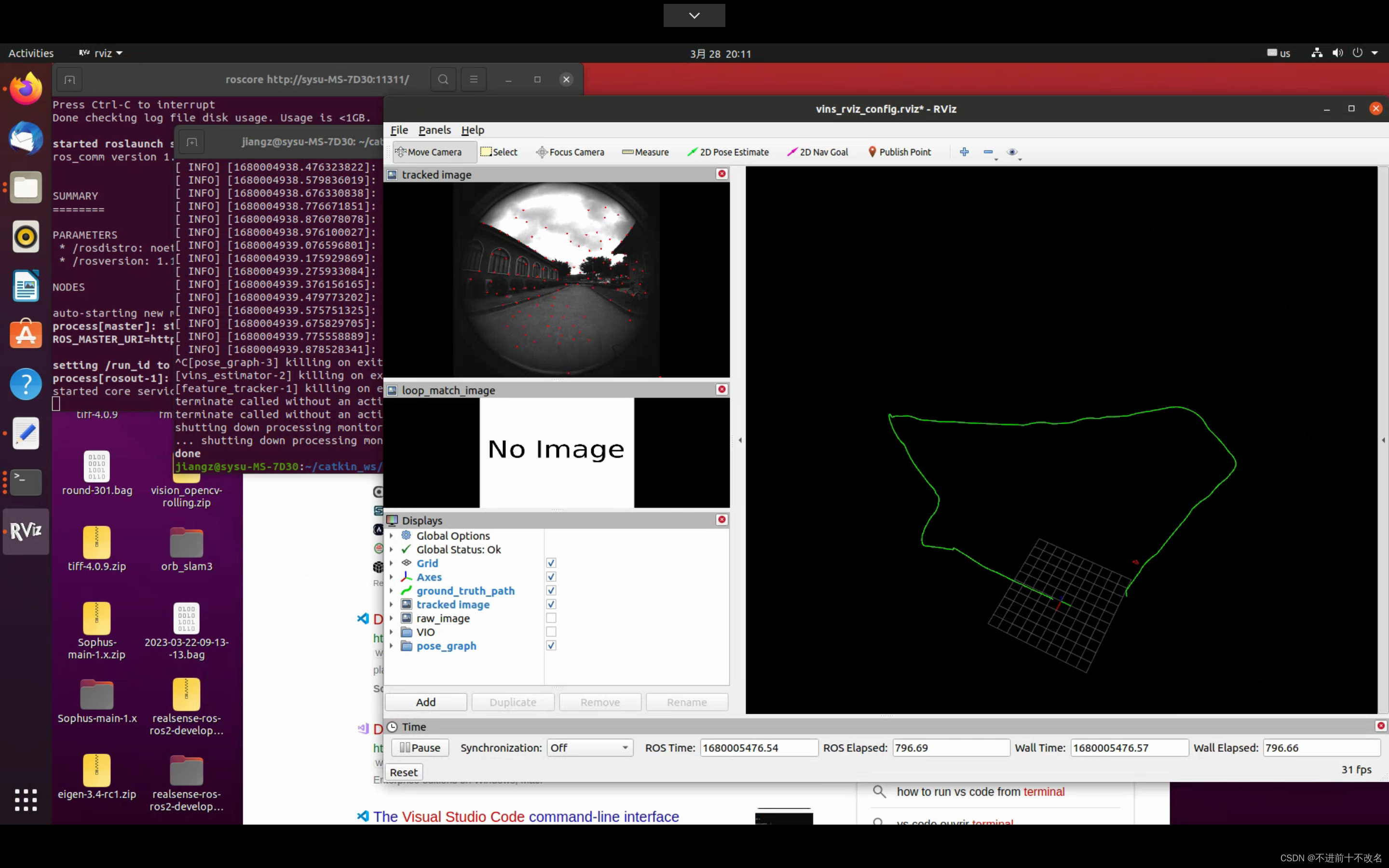The height and width of the screenshot is (868, 1389).
Task: Open the Help menu in RViz
Action: [x=472, y=130]
